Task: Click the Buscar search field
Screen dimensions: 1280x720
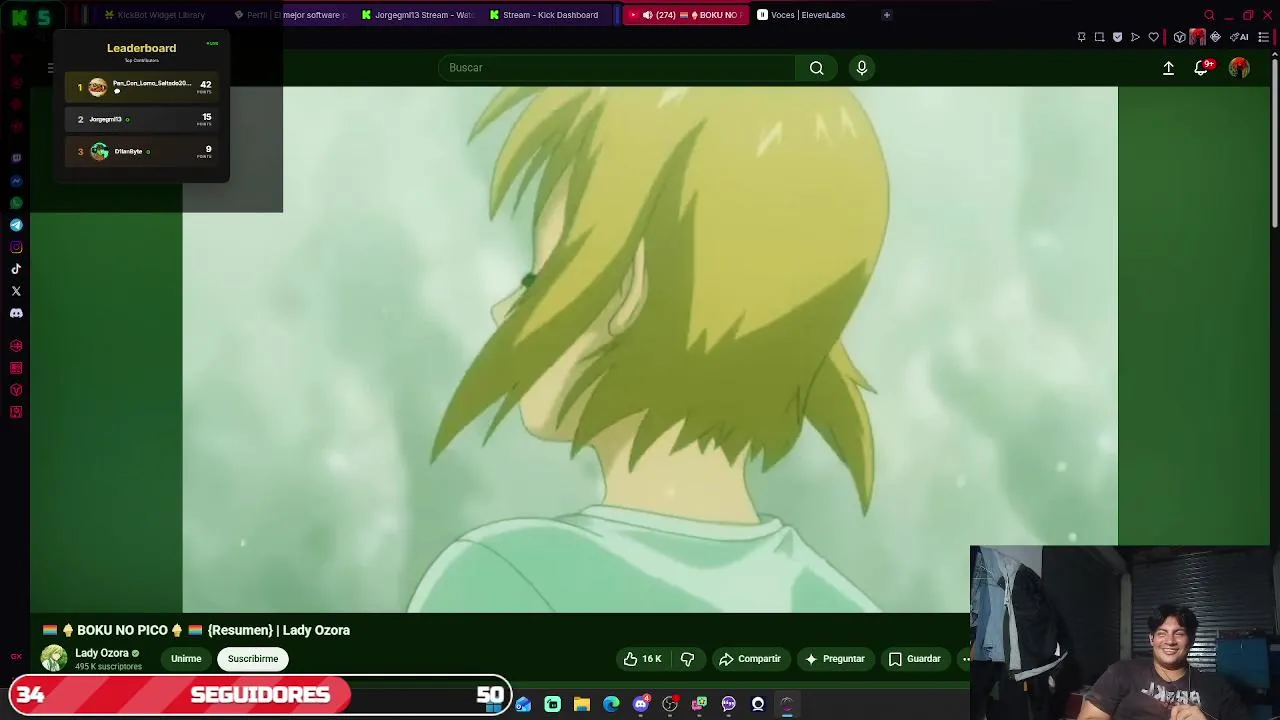Action: tap(617, 67)
